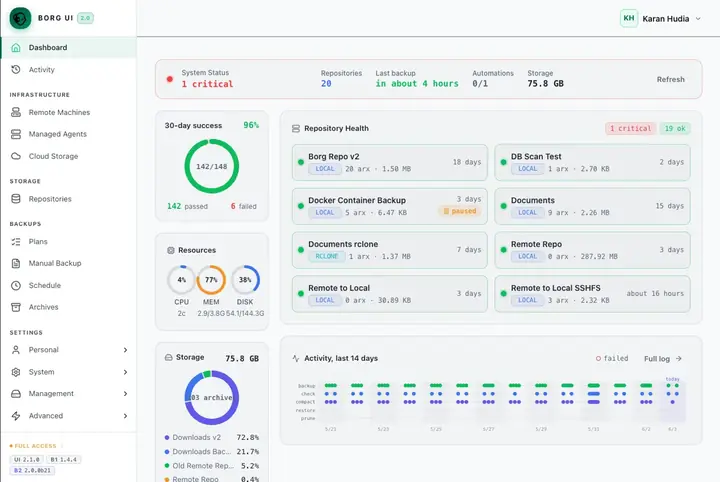The image size is (720, 482).
Task: Click the Full log arrow icon
Action: click(679, 359)
